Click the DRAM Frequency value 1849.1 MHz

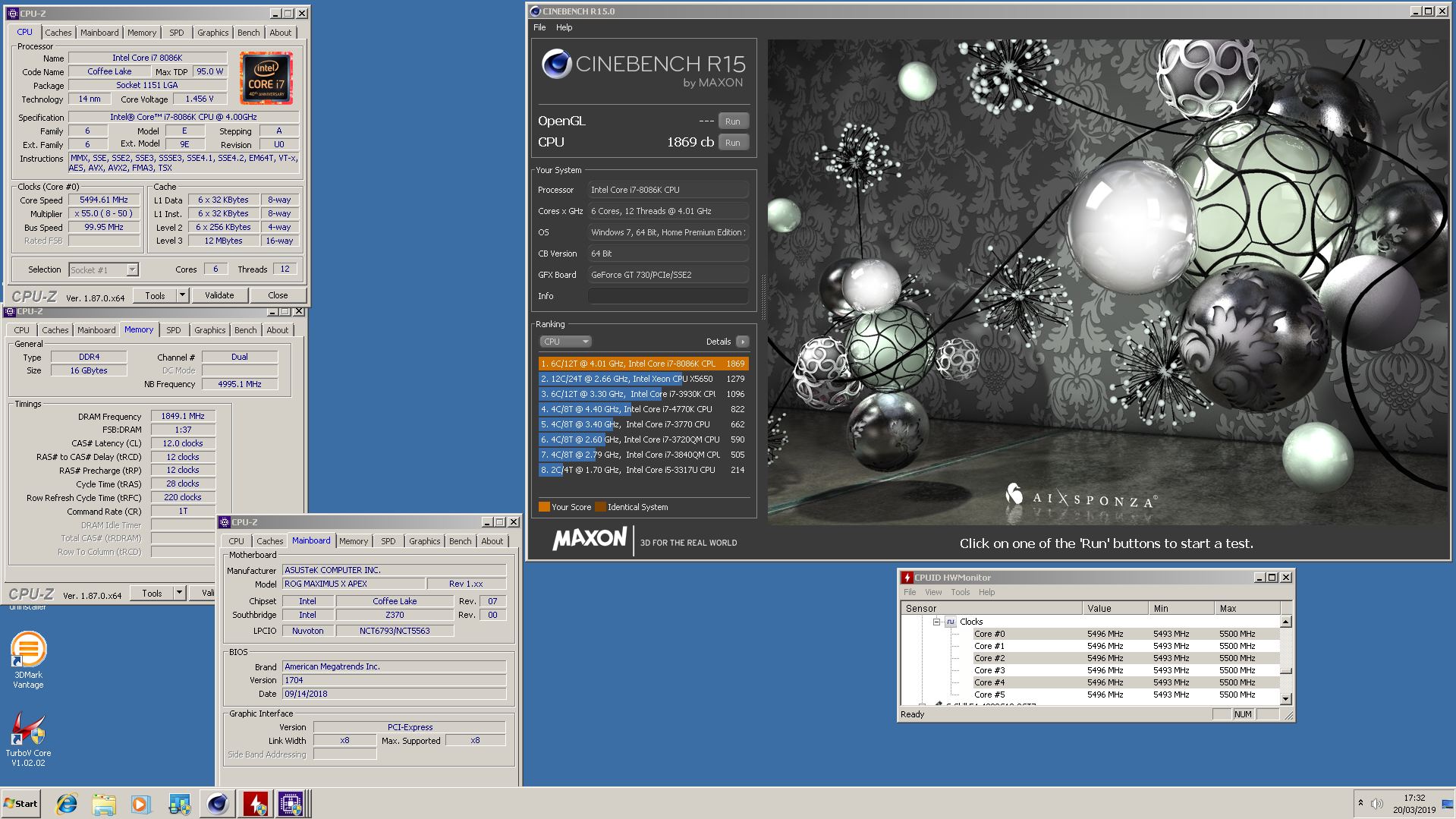(183, 416)
